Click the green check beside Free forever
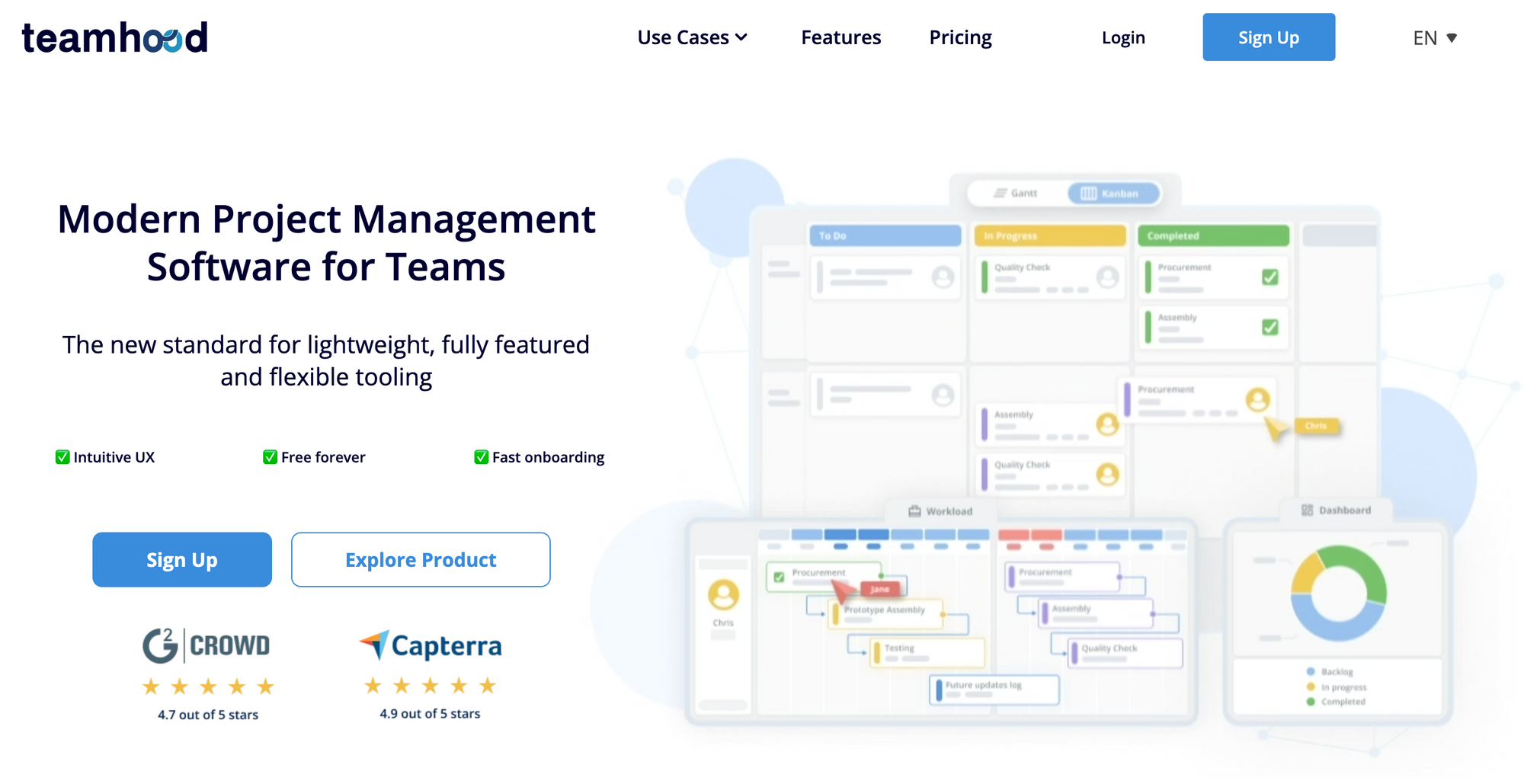1524x784 pixels. 270,457
